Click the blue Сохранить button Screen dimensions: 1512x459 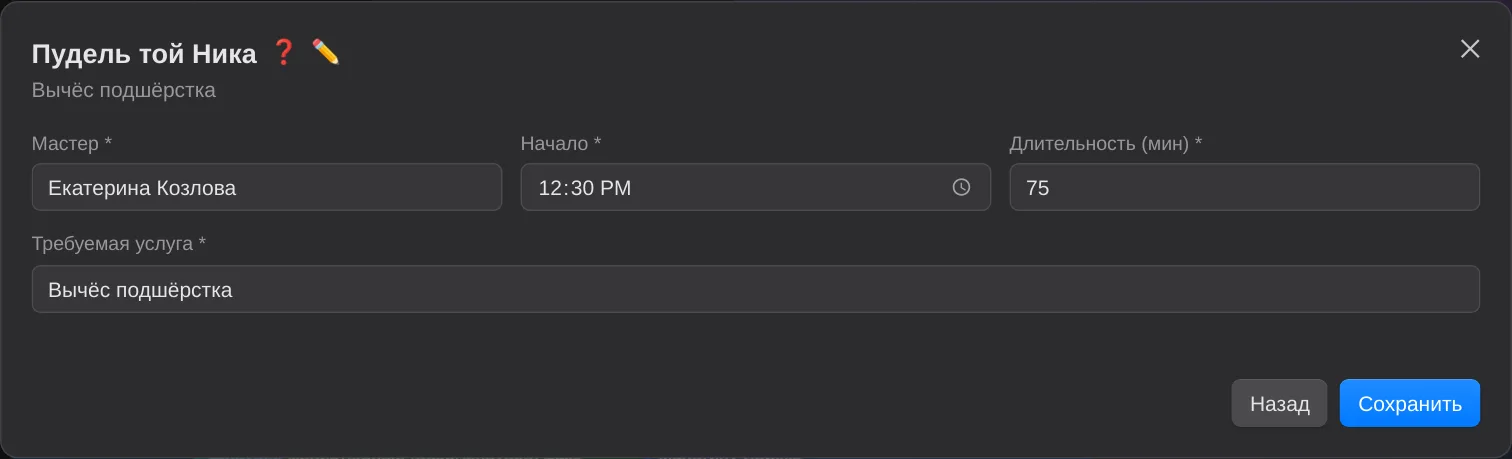pyautogui.click(x=1410, y=403)
